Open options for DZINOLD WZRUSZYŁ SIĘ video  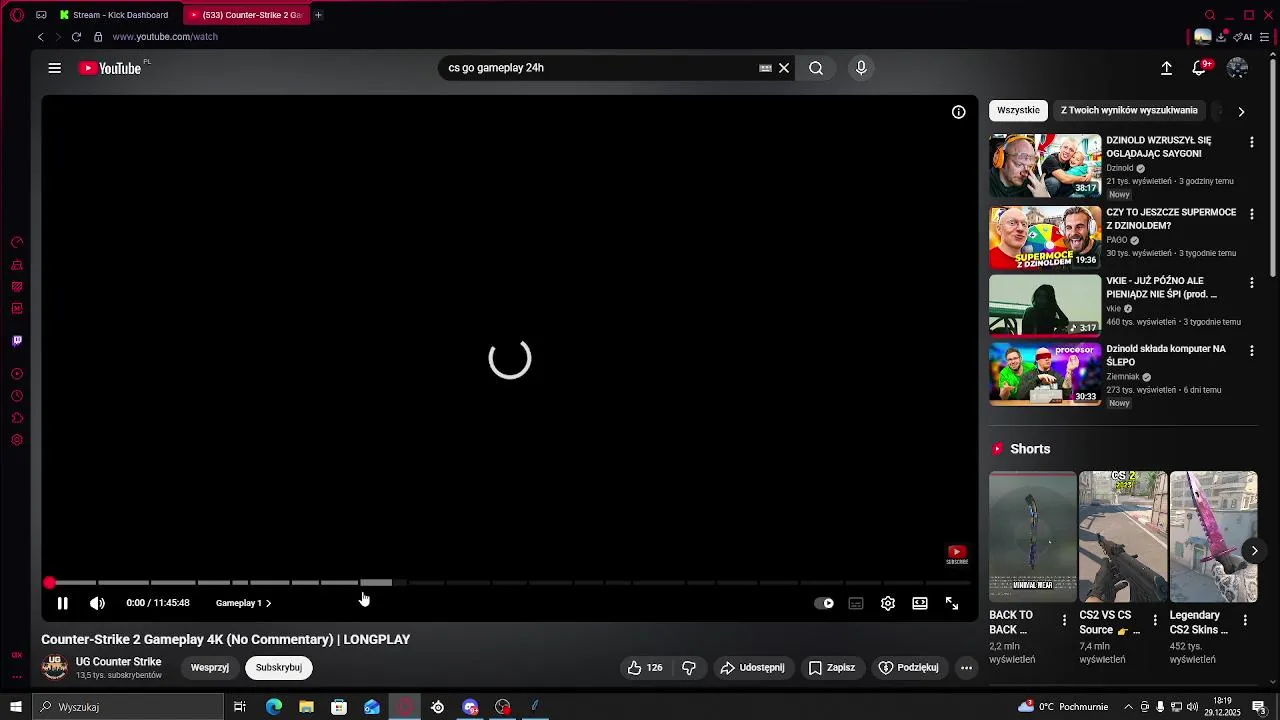pos(1251,143)
